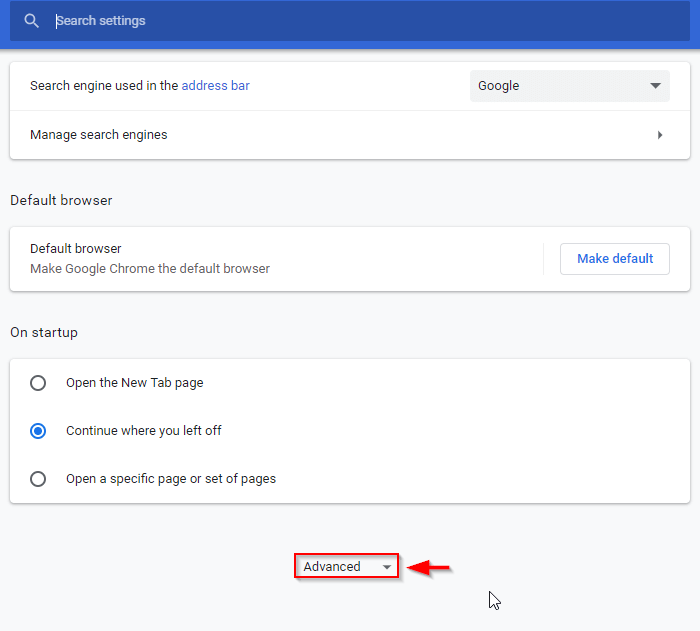Select the Continue where you left off radio button
The width and height of the screenshot is (700, 631).
pyautogui.click(x=38, y=431)
